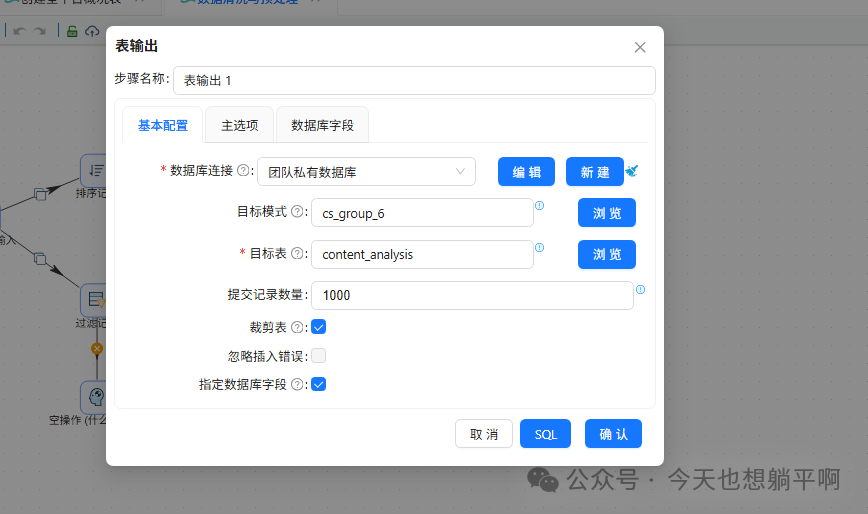Click the 取消 button

[484, 434]
